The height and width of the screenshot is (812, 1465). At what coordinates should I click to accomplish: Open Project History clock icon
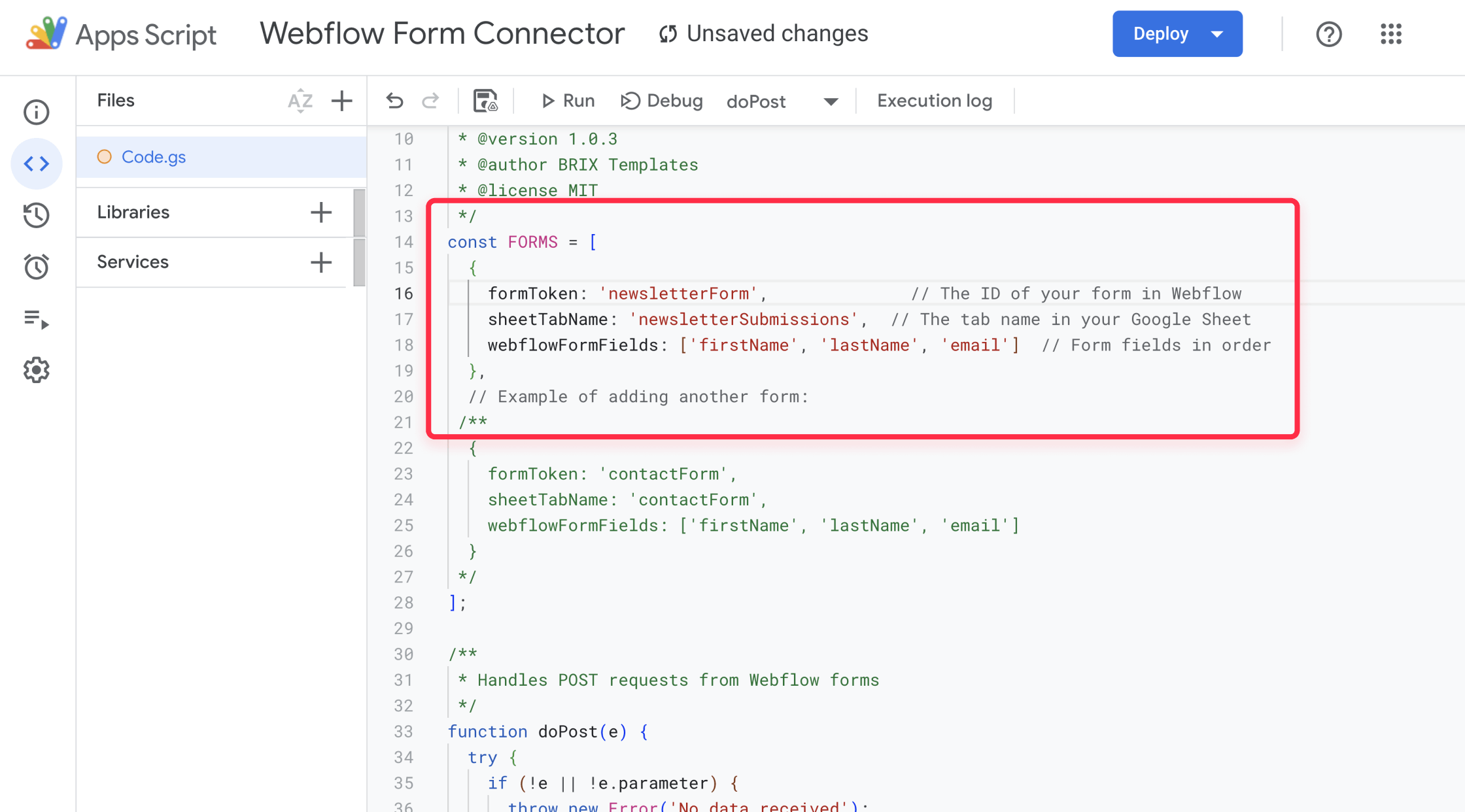tap(37, 215)
